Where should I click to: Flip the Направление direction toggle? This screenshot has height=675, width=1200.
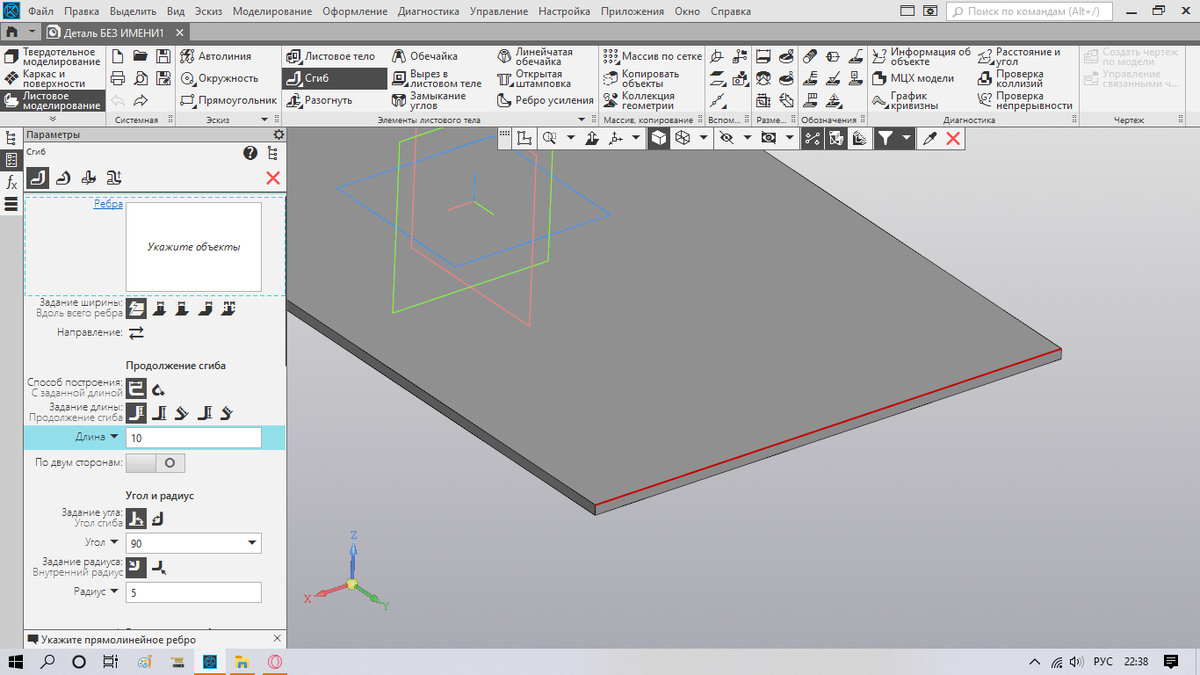click(x=136, y=331)
